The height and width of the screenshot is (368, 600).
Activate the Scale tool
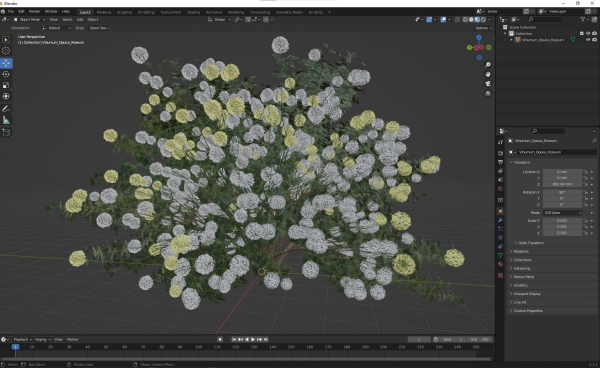[x=6, y=85]
